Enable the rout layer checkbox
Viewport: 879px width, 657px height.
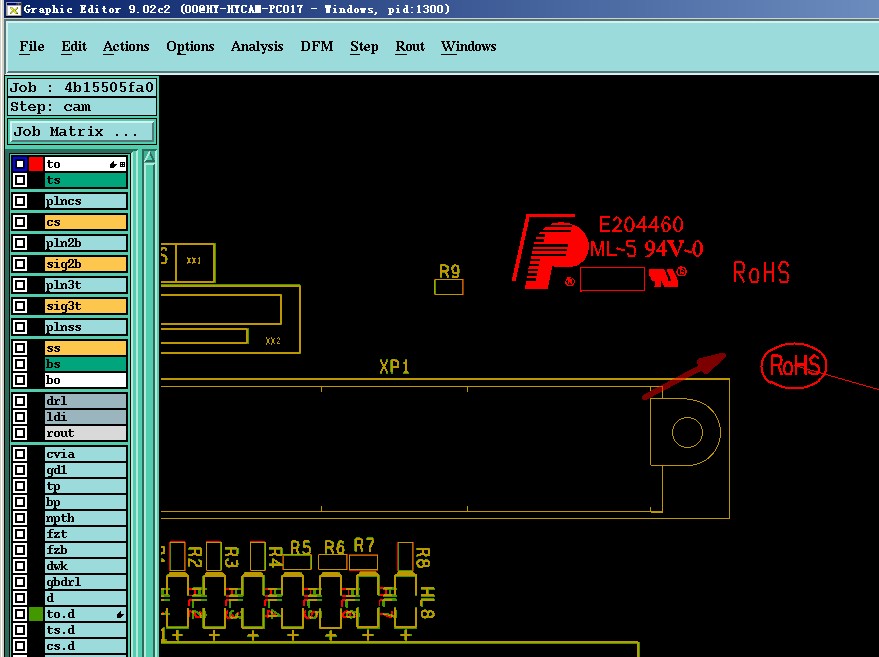[20, 433]
